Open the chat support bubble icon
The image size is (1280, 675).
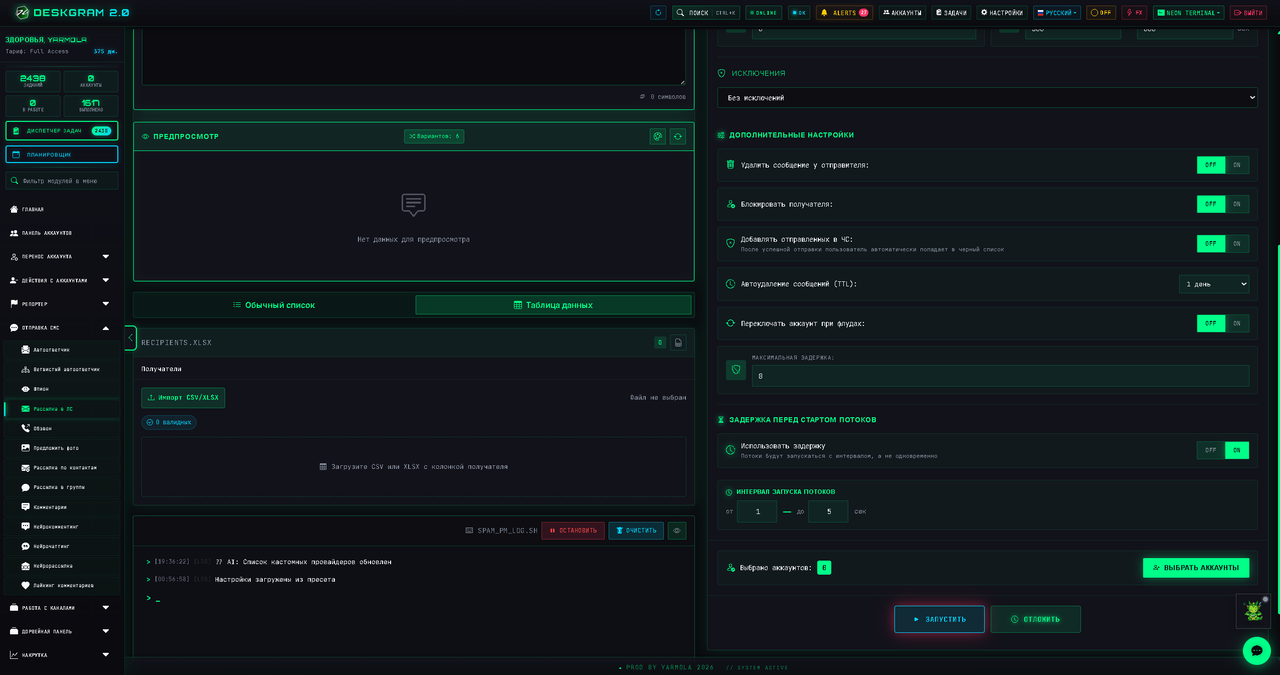click(x=1257, y=651)
